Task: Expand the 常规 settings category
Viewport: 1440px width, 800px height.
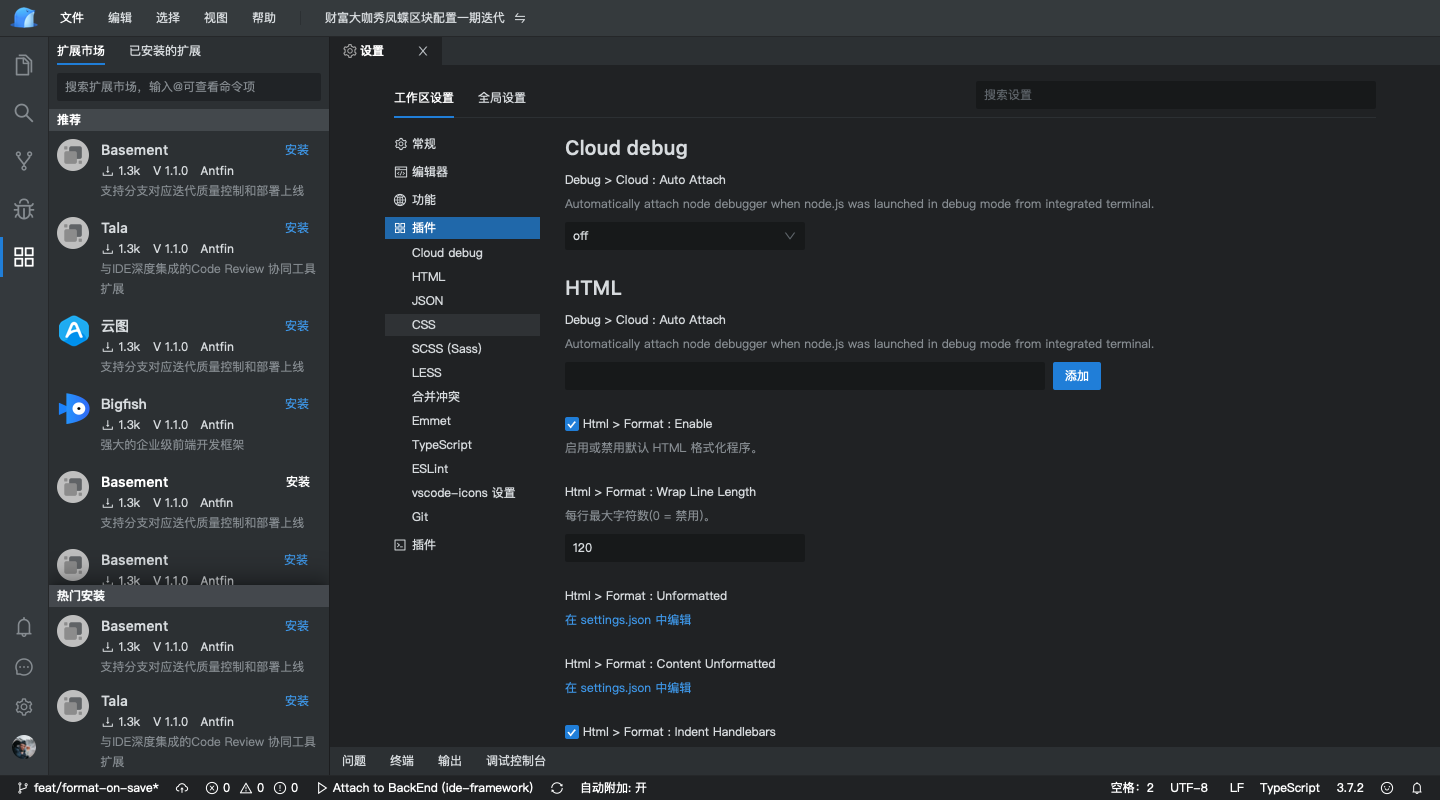Action: point(462,144)
